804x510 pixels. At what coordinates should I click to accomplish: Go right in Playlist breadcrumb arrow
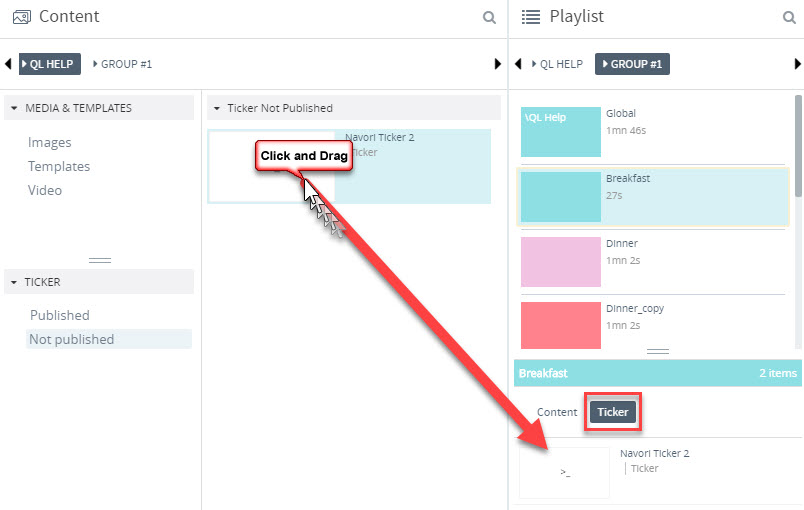click(x=797, y=64)
